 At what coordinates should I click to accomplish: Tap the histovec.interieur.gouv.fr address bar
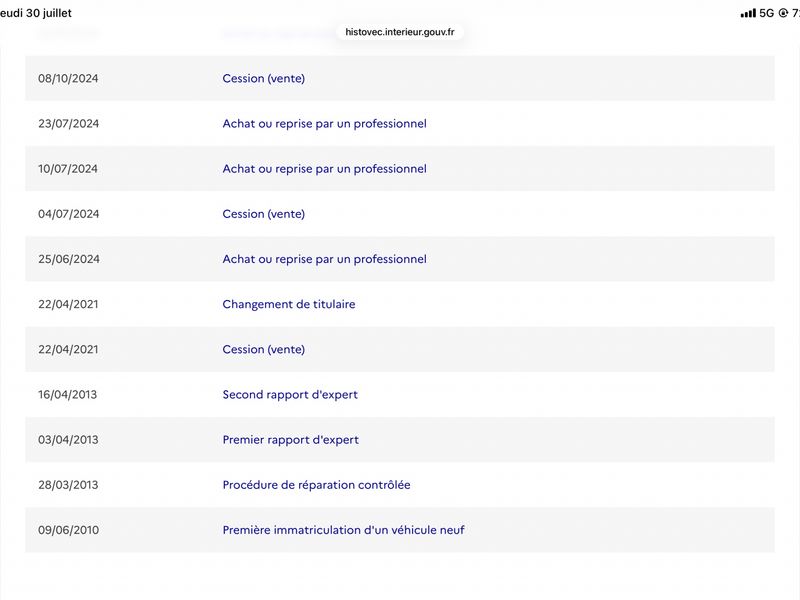tap(399, 32)
